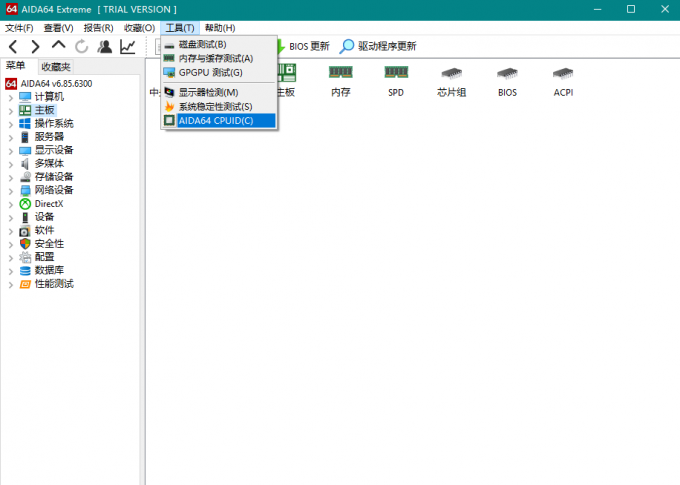This screenshot has height=485, width=680.
Task: Select the 网络设备 network icon
Action: pyautogui.click(x=25, y=190)
